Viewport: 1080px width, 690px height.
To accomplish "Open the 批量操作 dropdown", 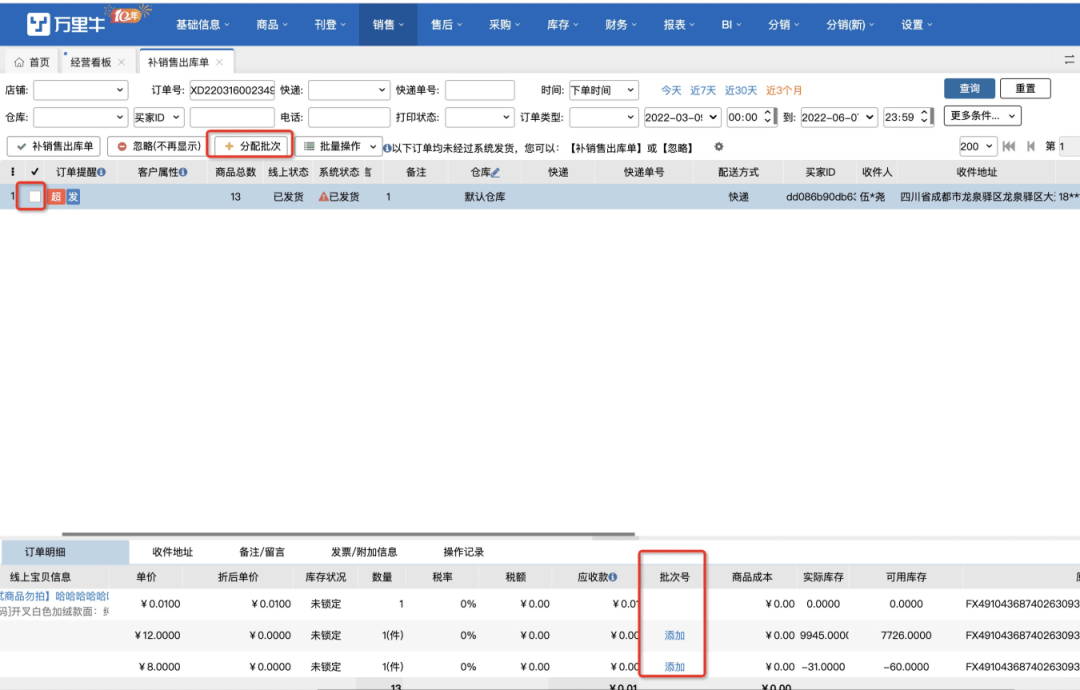I will tap(340, 146).
